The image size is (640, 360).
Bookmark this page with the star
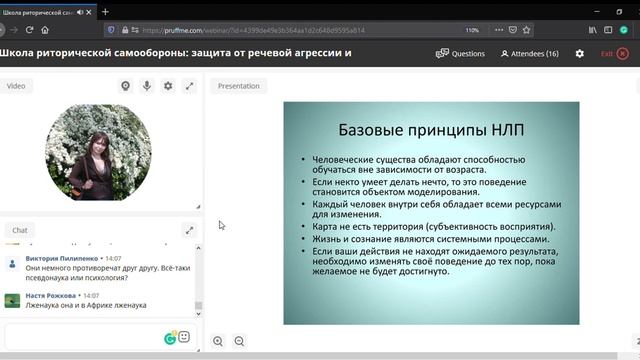527,30
